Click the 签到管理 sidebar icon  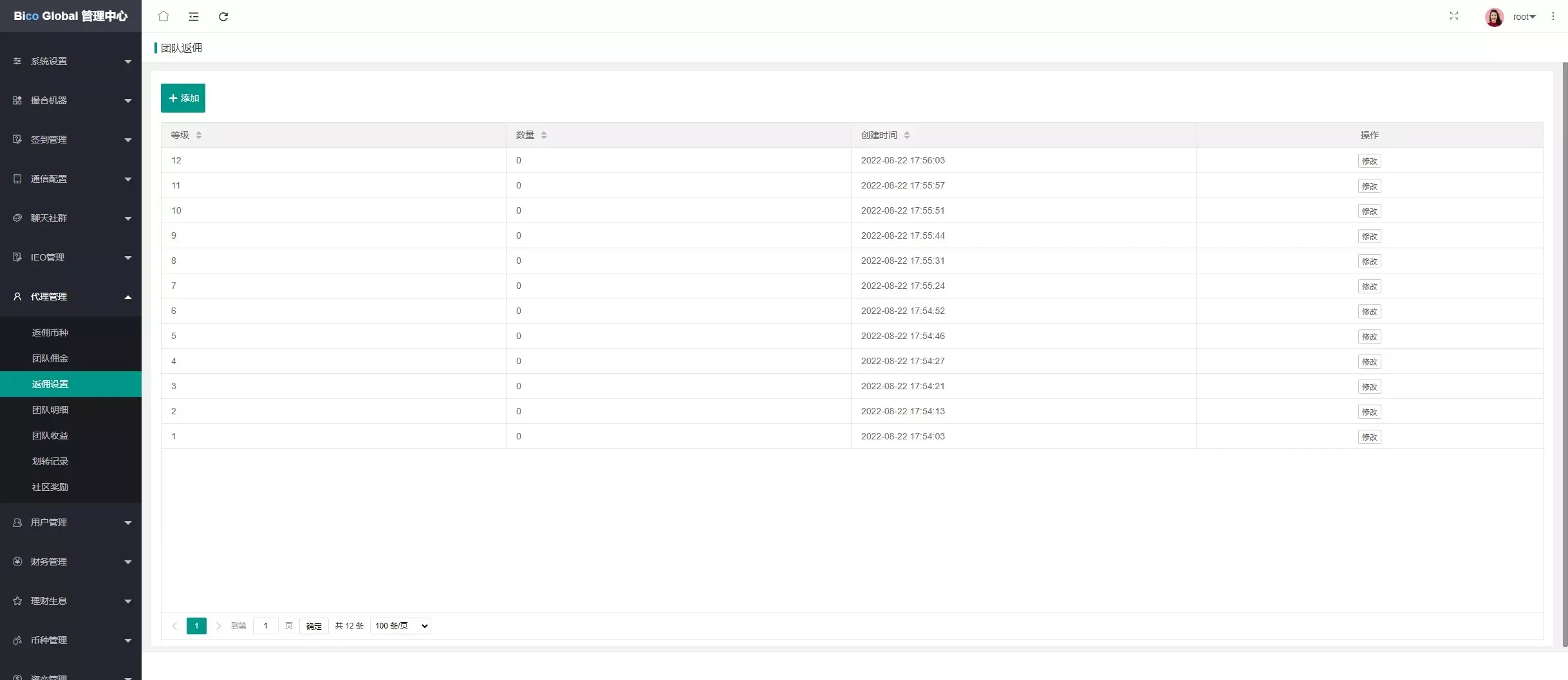[x=17, y=140]
